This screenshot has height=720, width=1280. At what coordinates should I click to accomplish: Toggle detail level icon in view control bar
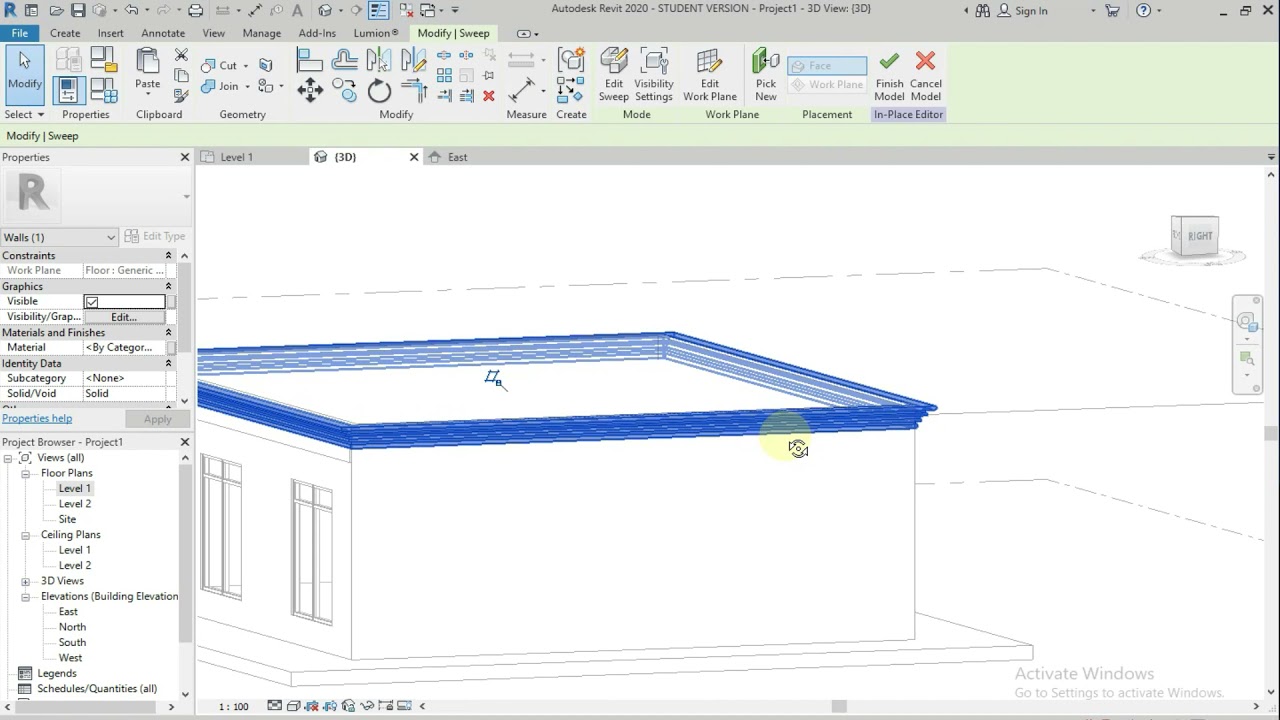tap(275, 706)
